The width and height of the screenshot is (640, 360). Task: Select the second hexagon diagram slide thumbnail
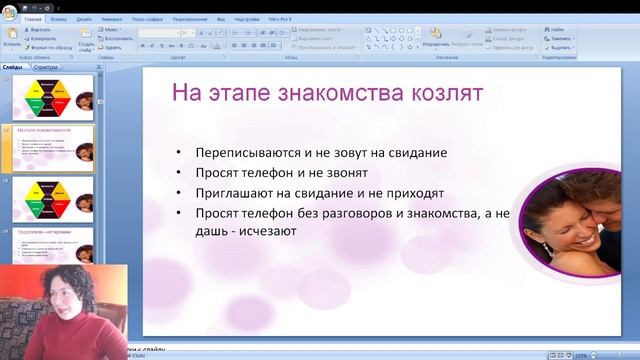[x=53, y=199]
